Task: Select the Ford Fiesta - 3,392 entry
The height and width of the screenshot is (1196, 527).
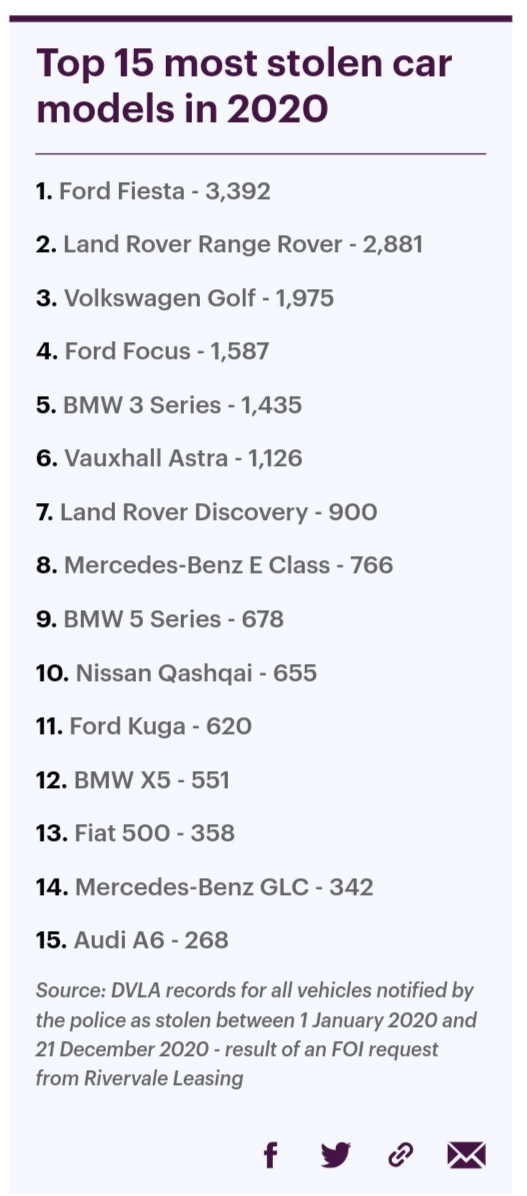Action: 153,191
